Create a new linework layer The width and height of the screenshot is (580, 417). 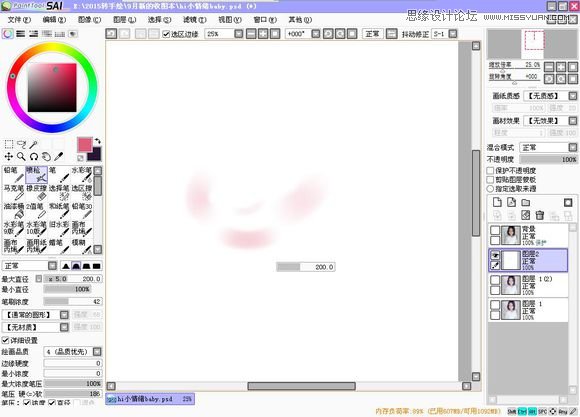pos(511,202)
